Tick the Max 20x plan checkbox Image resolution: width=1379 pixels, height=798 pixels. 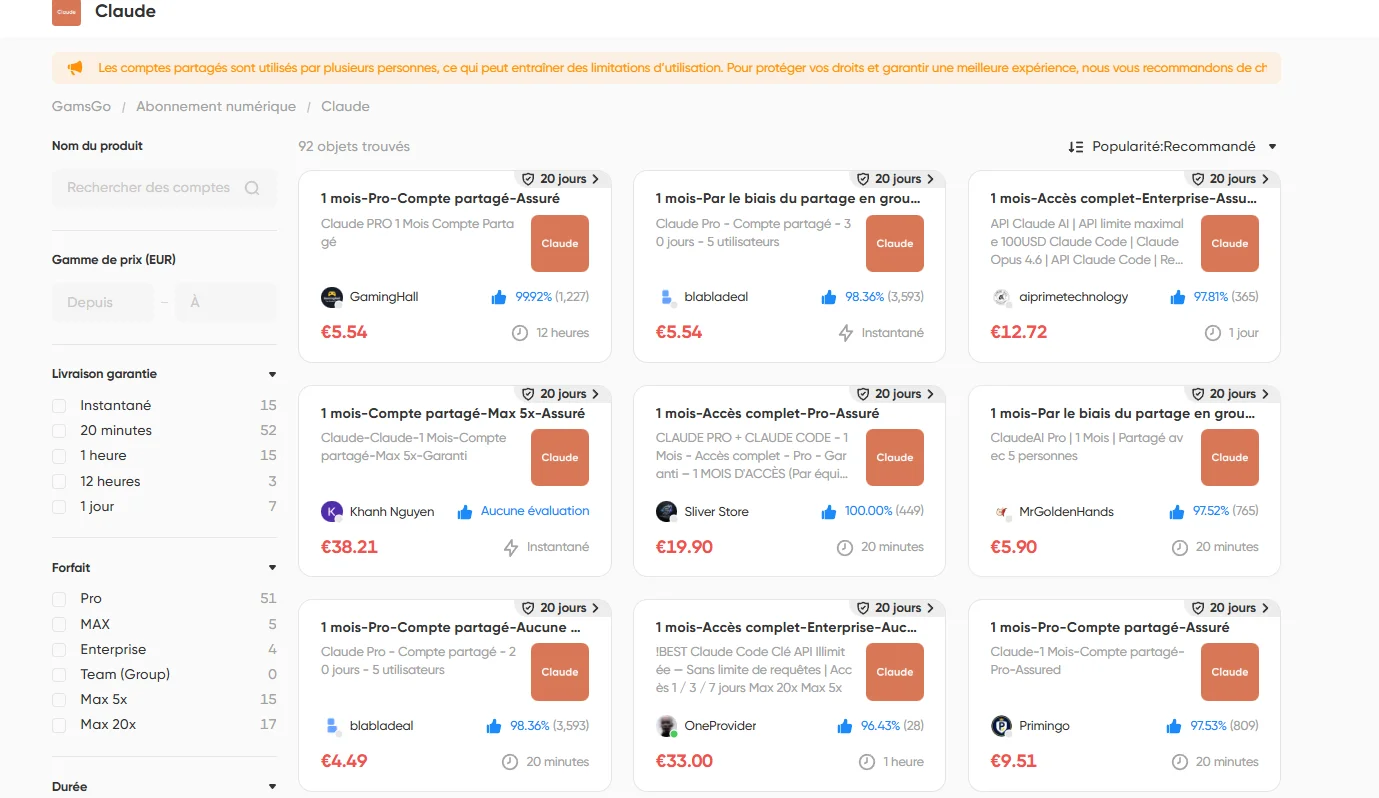(x=59, y=725)
